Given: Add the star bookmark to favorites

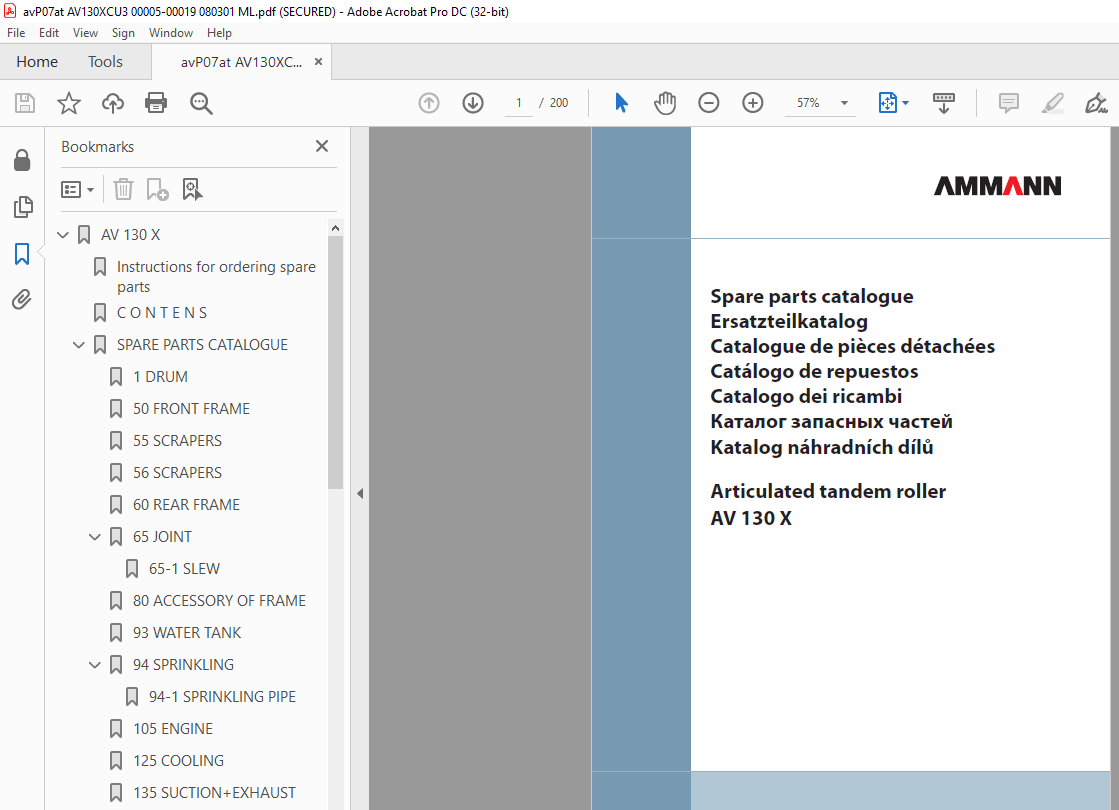Looking at the screenshot, I should (69, 103).
